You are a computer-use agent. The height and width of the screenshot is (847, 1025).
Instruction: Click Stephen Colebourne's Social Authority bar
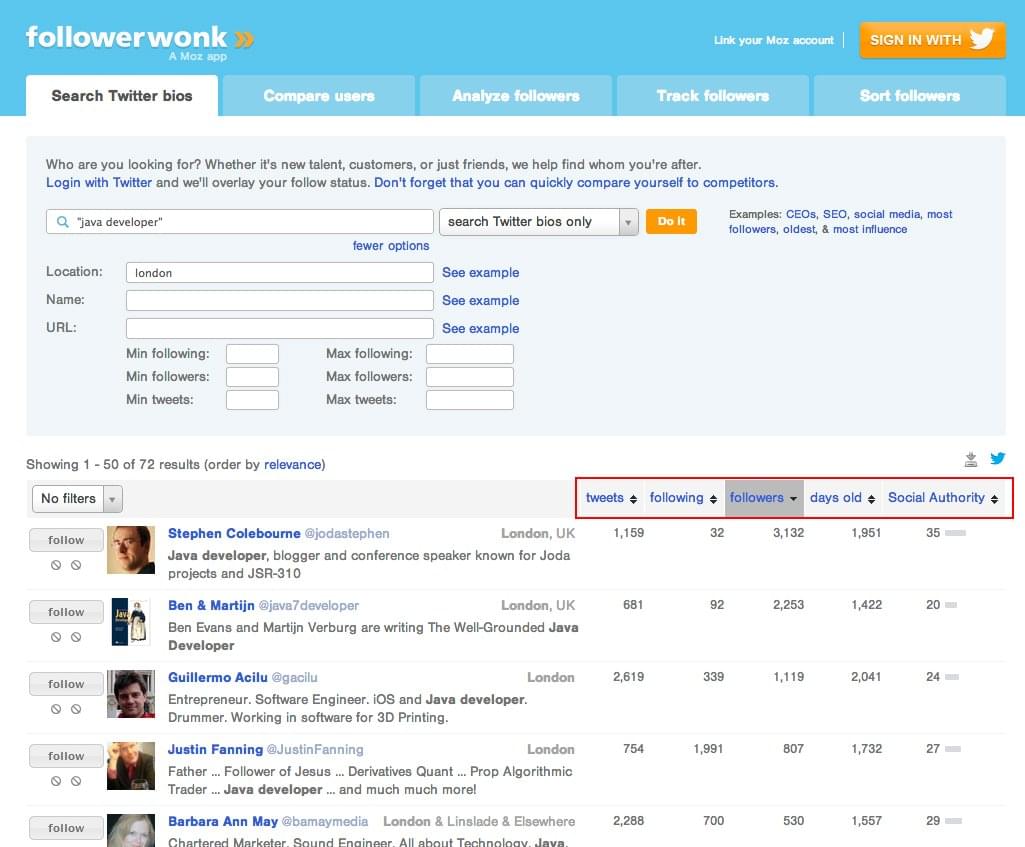956,533
